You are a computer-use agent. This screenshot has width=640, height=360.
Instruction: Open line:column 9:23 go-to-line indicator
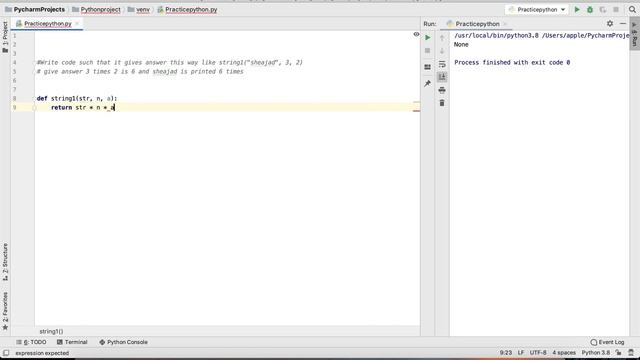point(506,353)
